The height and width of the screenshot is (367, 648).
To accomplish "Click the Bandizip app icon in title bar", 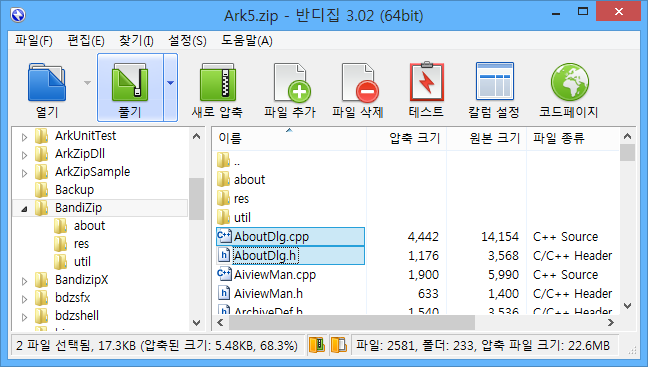I will click(18, 15).
